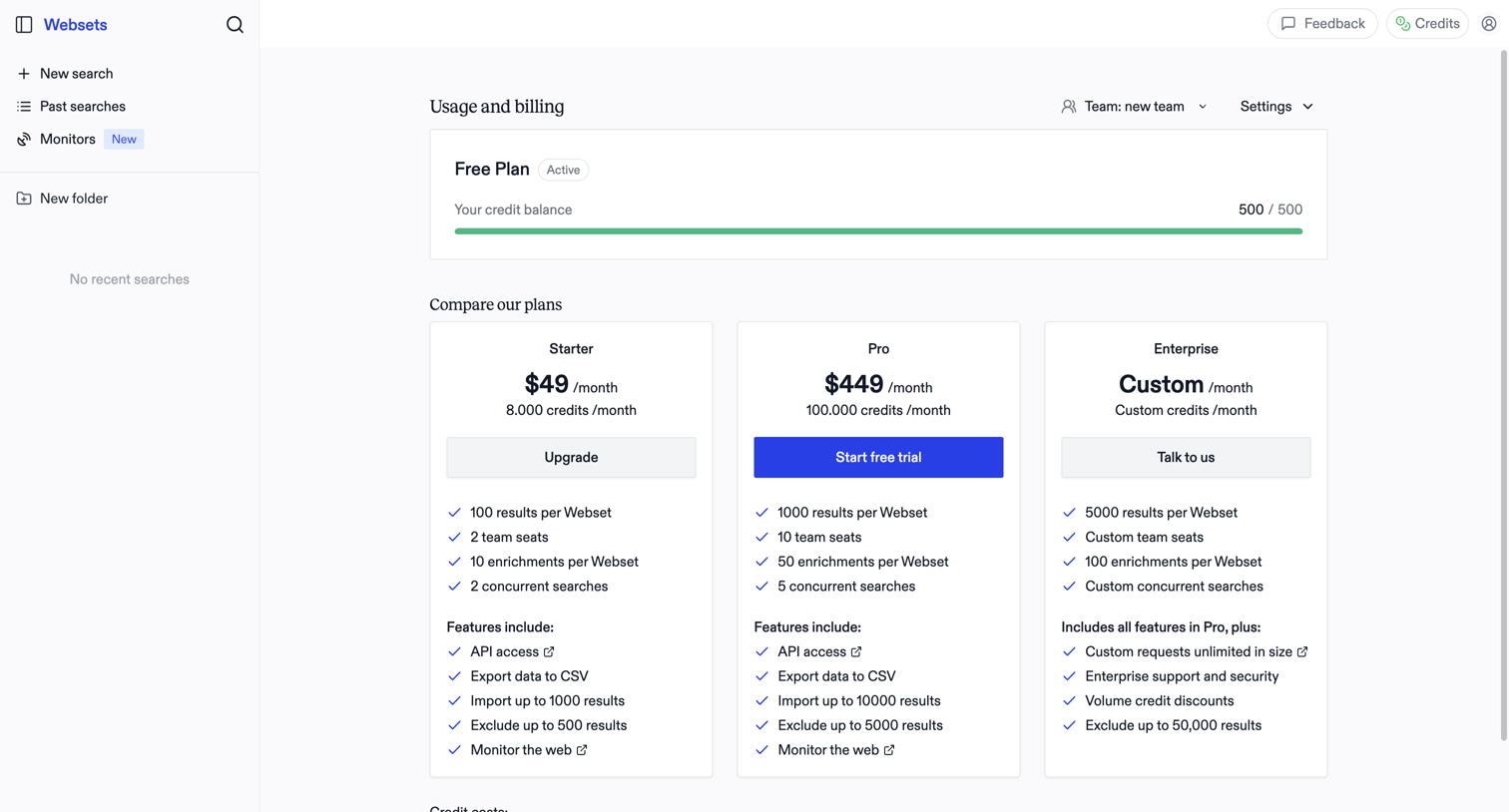Open the search magnifier icon
This screenshot has height=812, width=1509.
click(235, 24)
